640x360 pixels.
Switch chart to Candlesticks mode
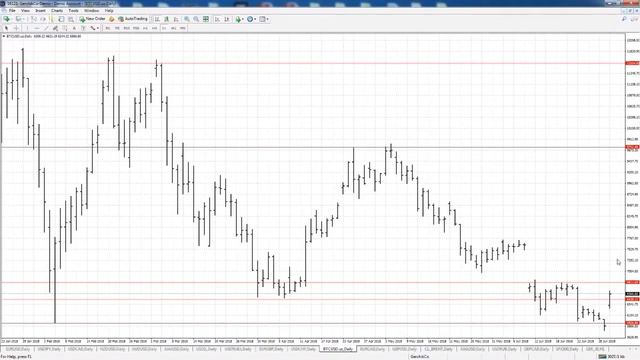166,19
